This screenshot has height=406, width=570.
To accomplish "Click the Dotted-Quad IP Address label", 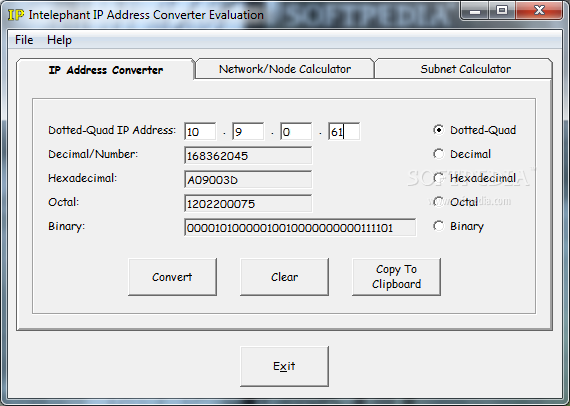I will pos(112,130).
